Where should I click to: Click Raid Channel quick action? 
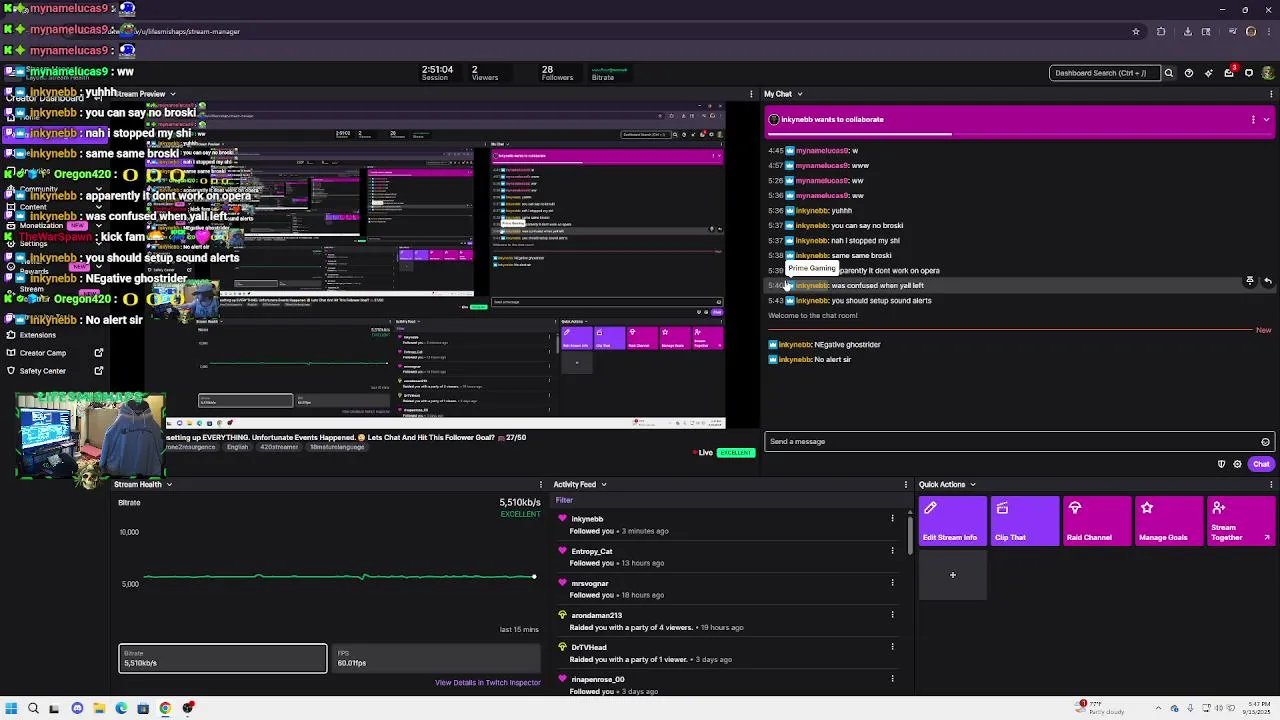(x=1097, y=521)
